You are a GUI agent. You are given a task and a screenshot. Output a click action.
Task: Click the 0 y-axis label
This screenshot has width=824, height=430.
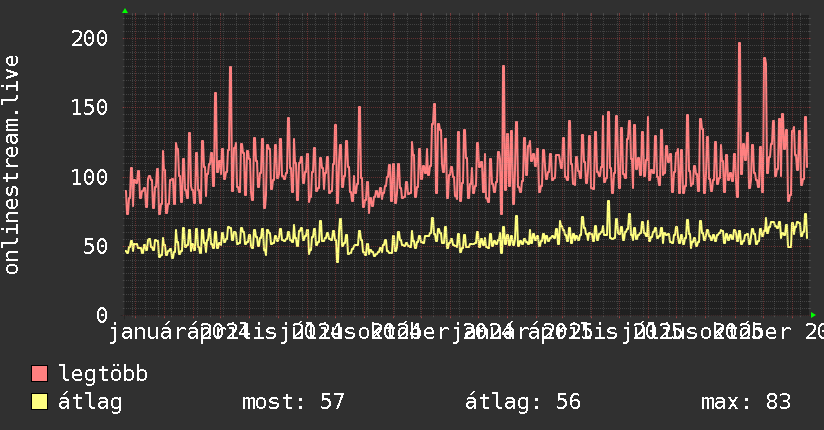coord(102,315)
